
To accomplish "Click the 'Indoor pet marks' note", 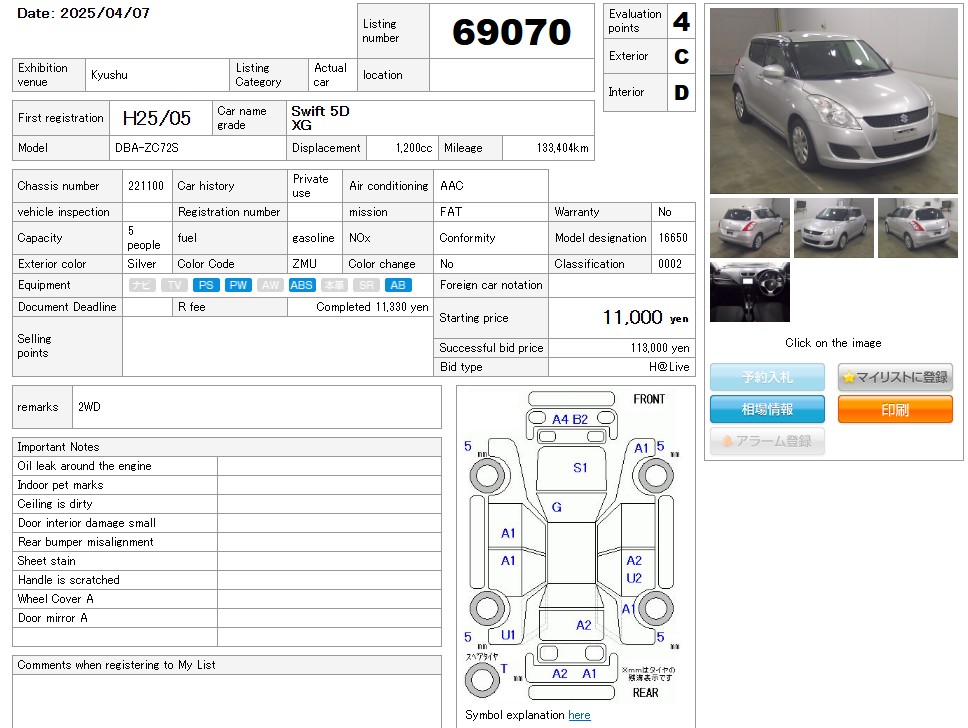I will (60, 485).
